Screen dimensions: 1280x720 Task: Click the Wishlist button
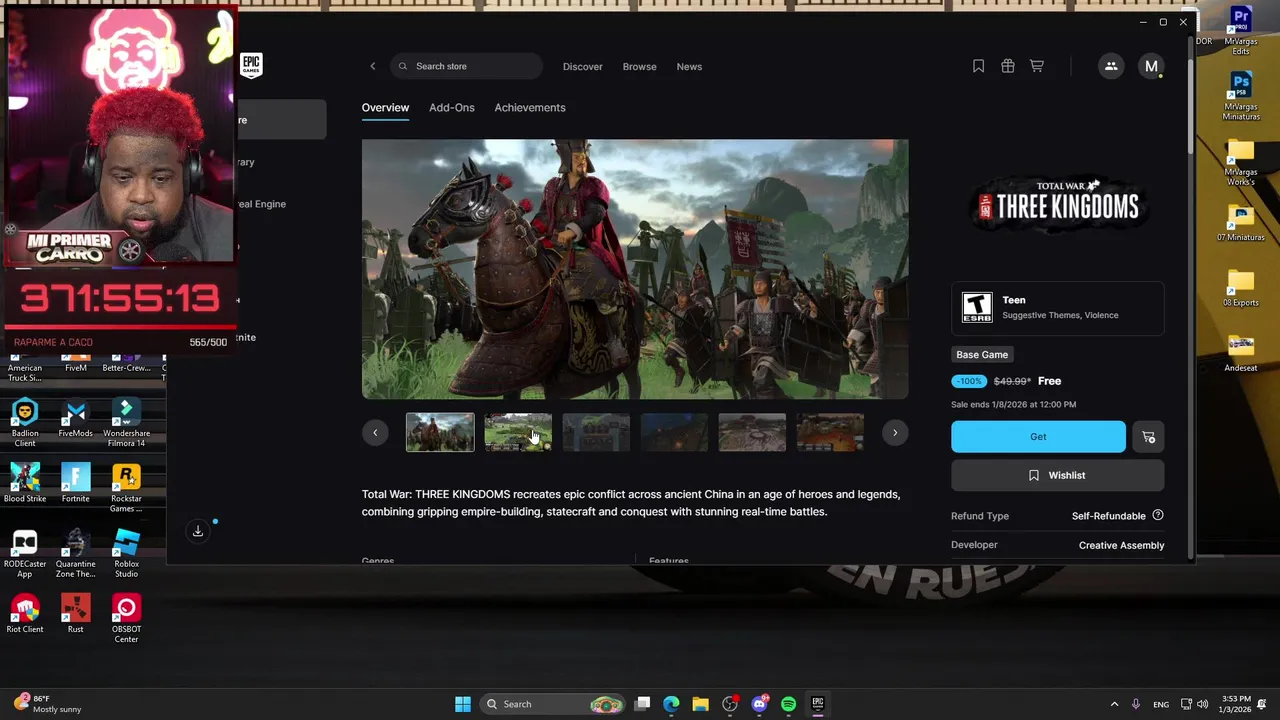(1058, 476)
